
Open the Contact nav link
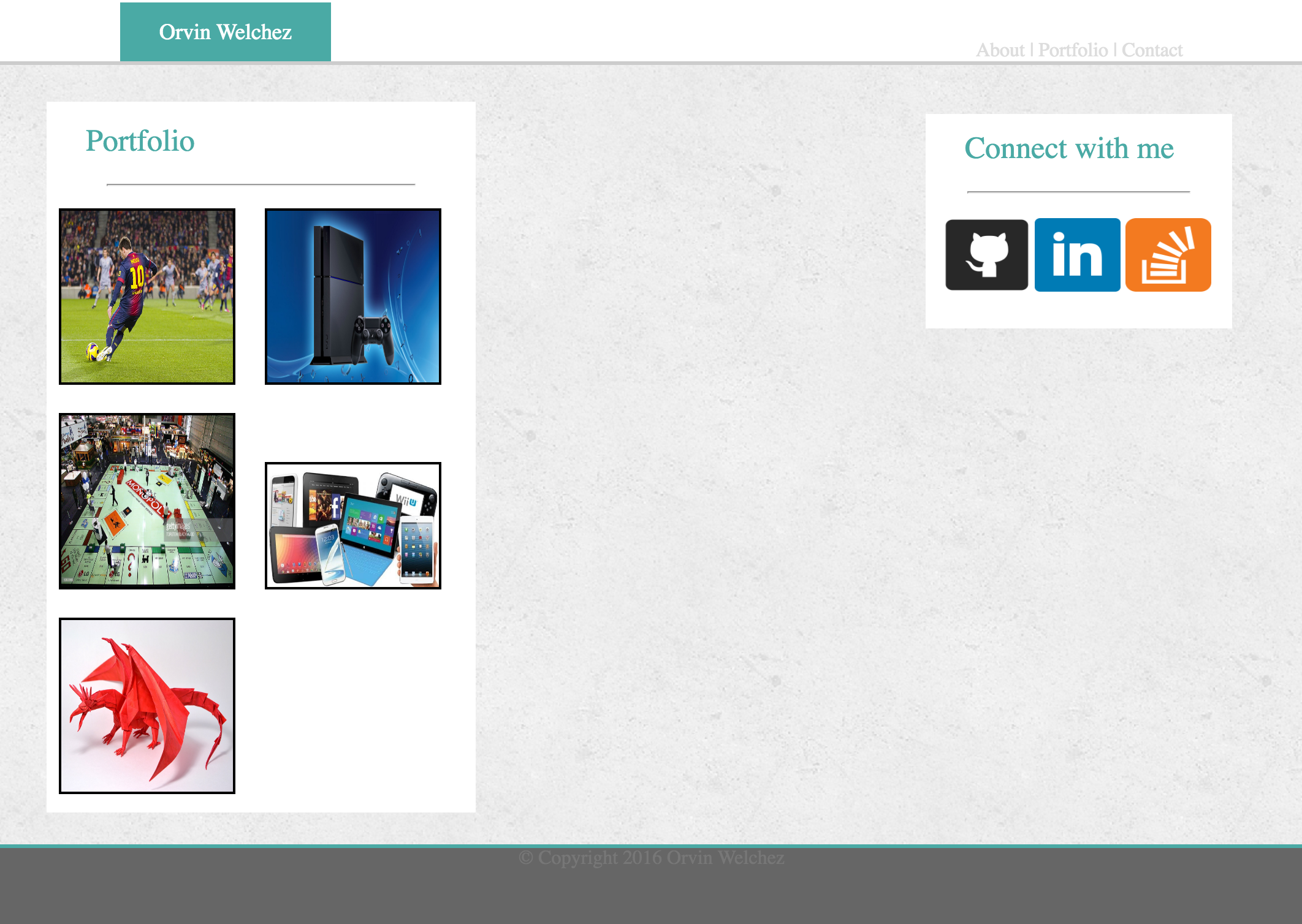(x=1152, y=50)
